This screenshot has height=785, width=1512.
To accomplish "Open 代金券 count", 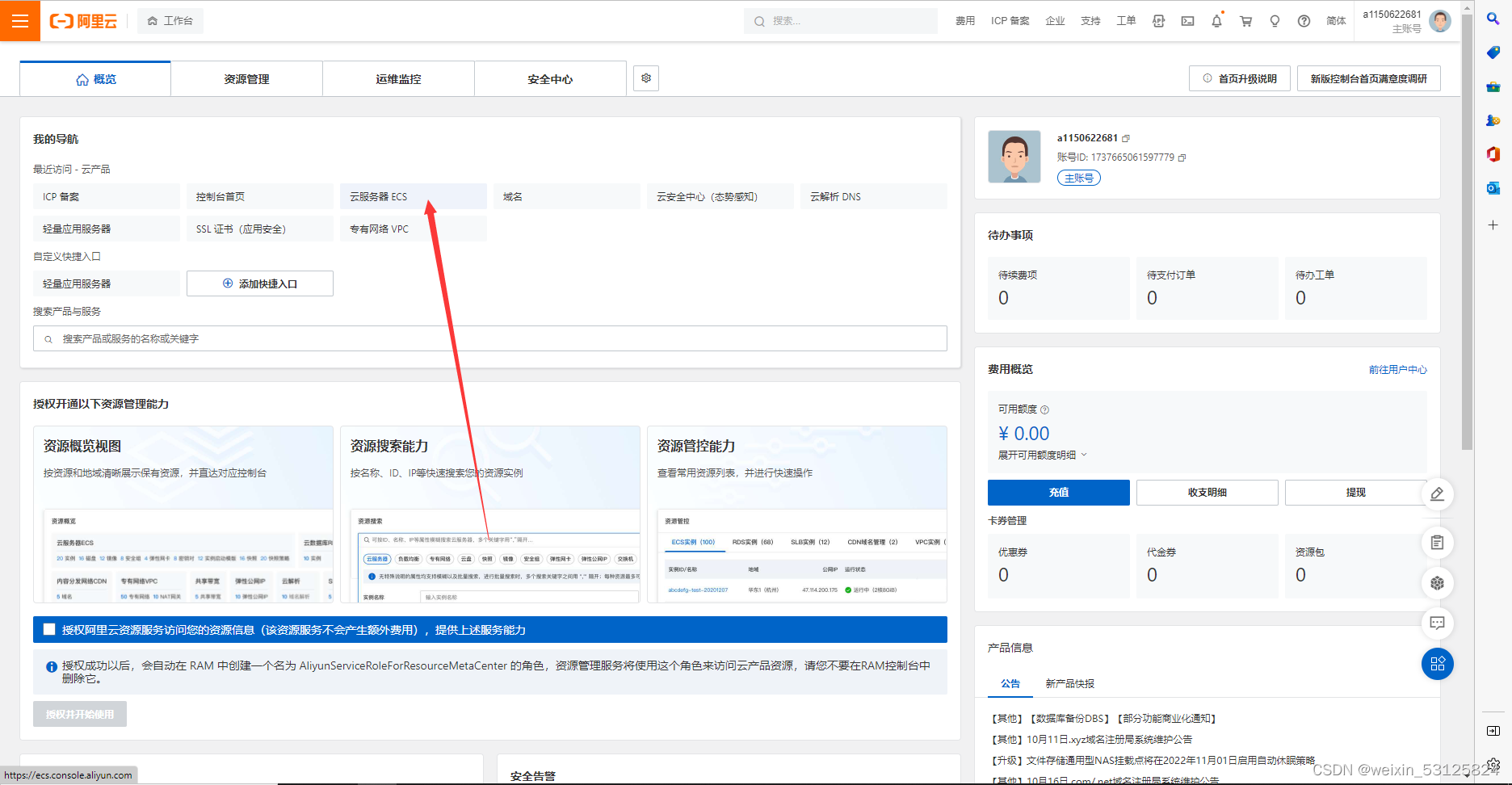I will click(1152, 575).
